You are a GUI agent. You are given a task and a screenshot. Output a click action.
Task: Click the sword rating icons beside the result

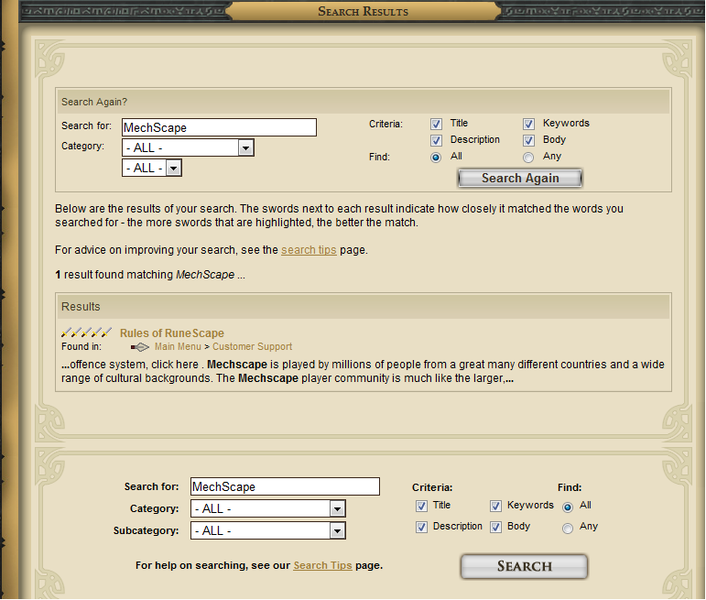86,333
